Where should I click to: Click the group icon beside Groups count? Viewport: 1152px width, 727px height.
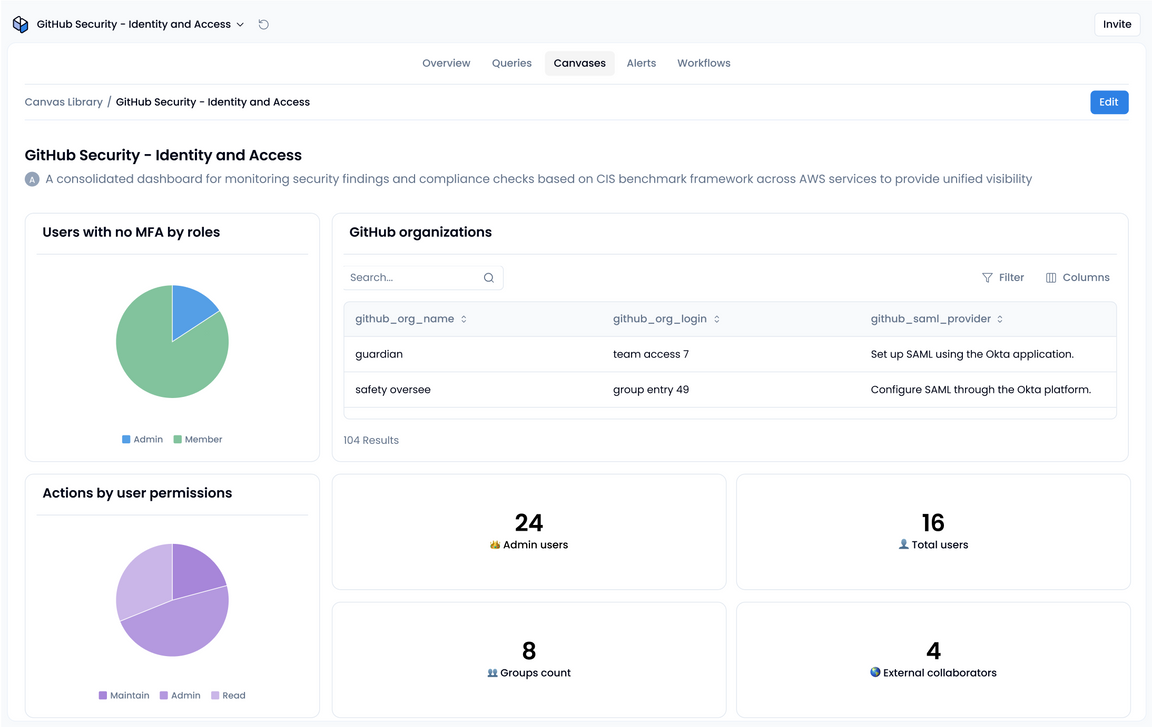coord(492,673)
